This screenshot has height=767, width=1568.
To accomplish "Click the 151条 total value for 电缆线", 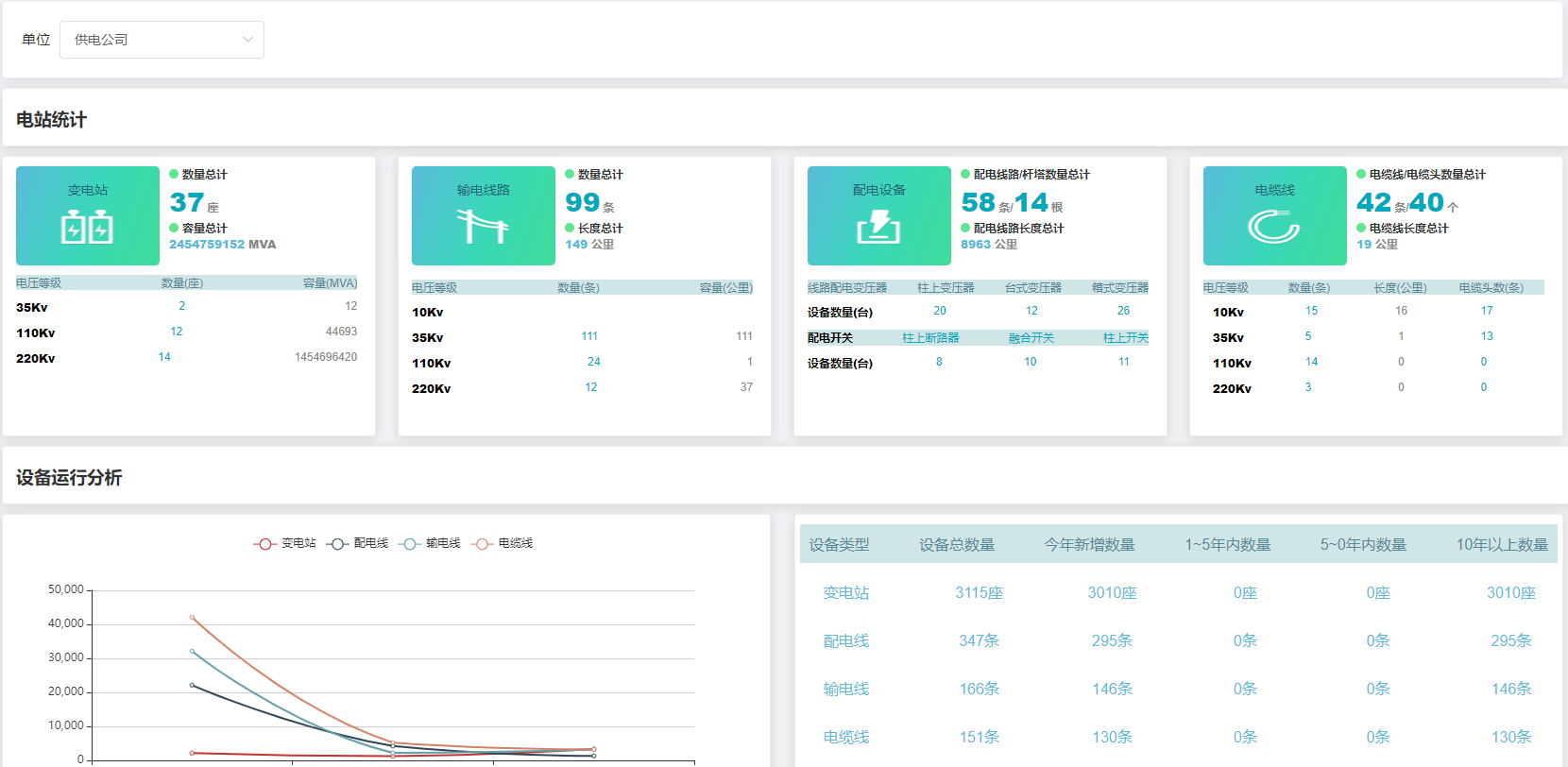I will pyautogui.click(x=979, y=738).
